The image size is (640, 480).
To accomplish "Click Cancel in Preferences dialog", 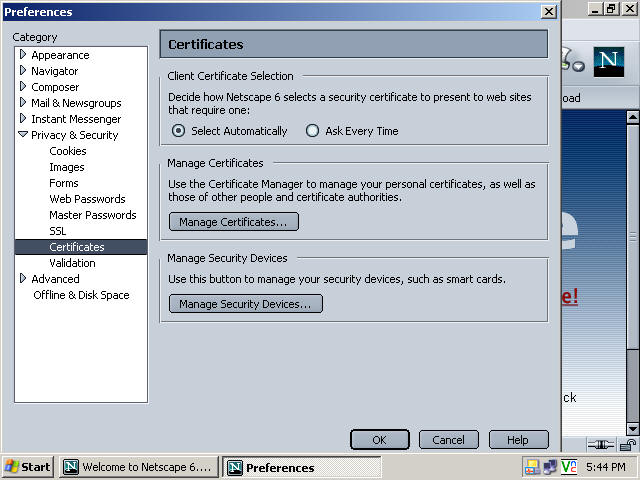I will (449, 440).
